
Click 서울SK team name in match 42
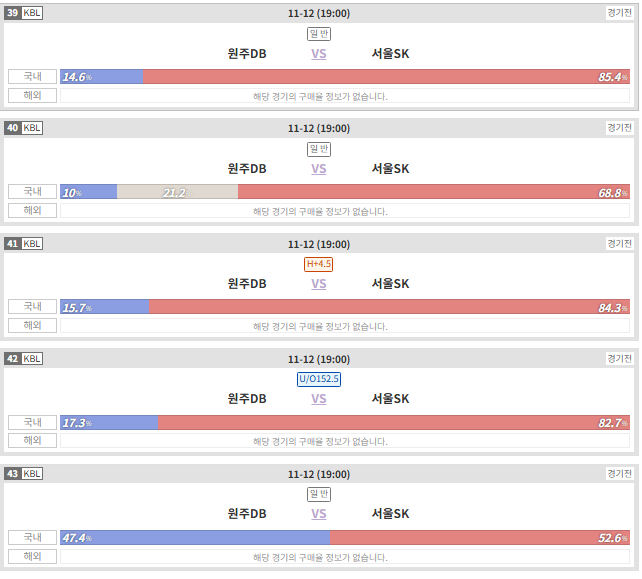point(390,399)
